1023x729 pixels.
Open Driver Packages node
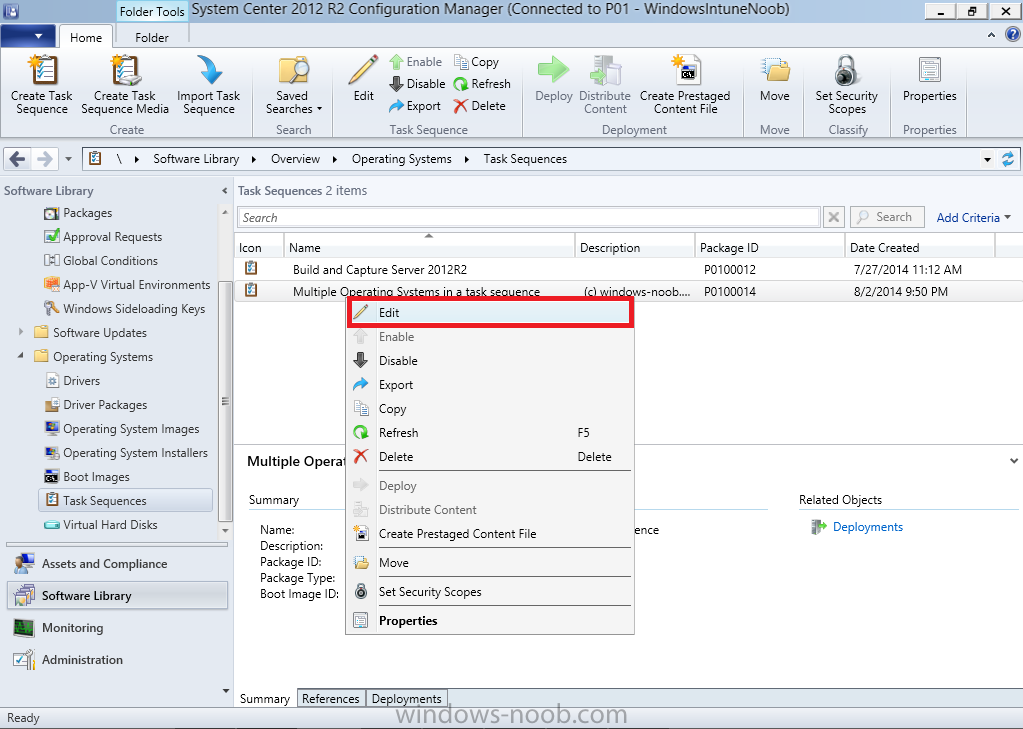click(105, 405)
